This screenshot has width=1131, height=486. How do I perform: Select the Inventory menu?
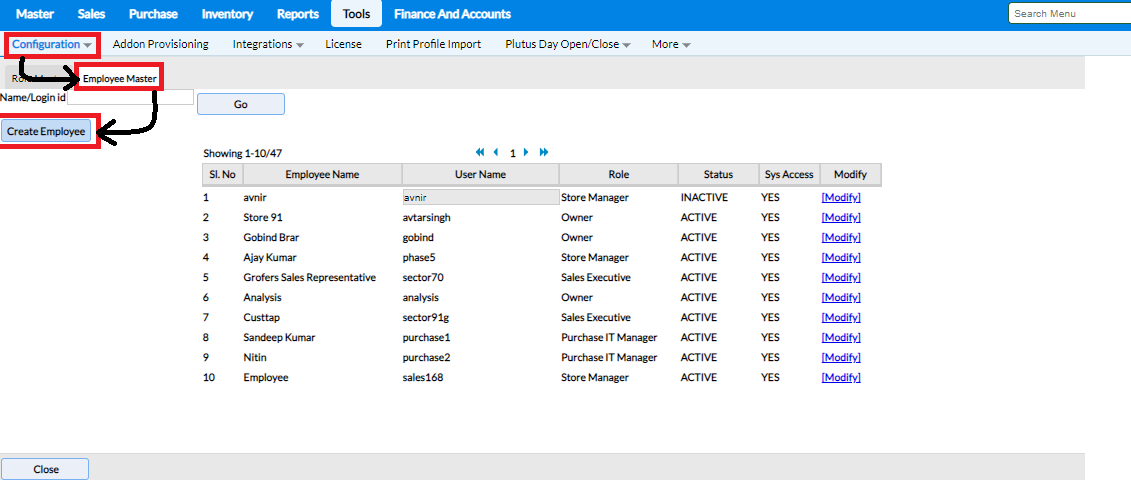(227, 14)
